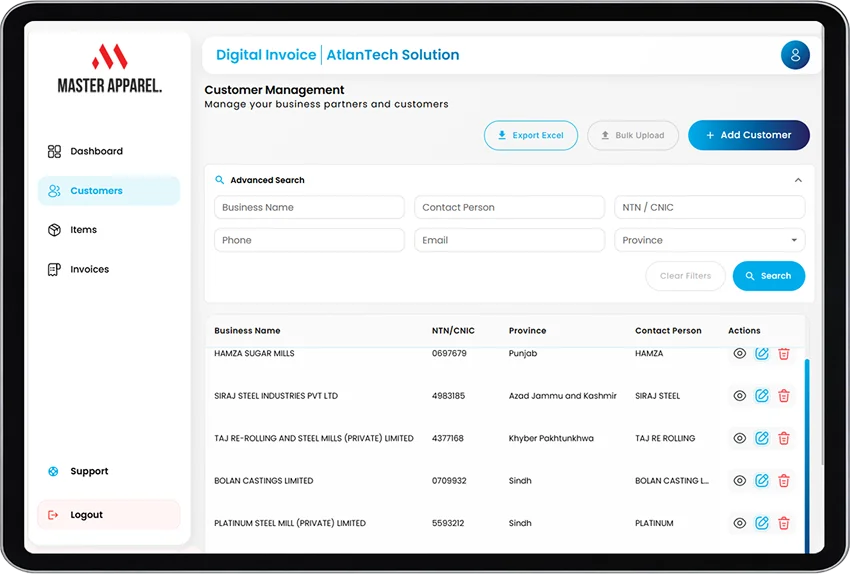View PLATINUM STEEL MILL details via eye icon

(x=739, y=523)
